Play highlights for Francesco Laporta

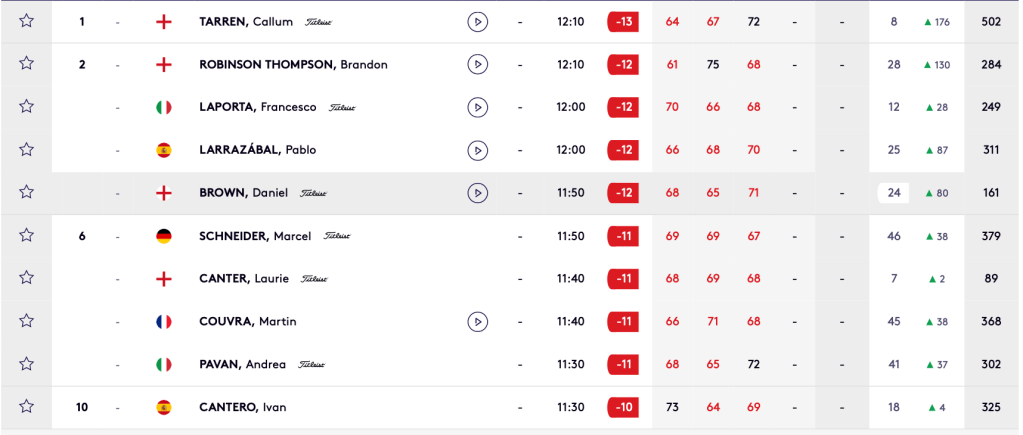click(x=477, y=107)
